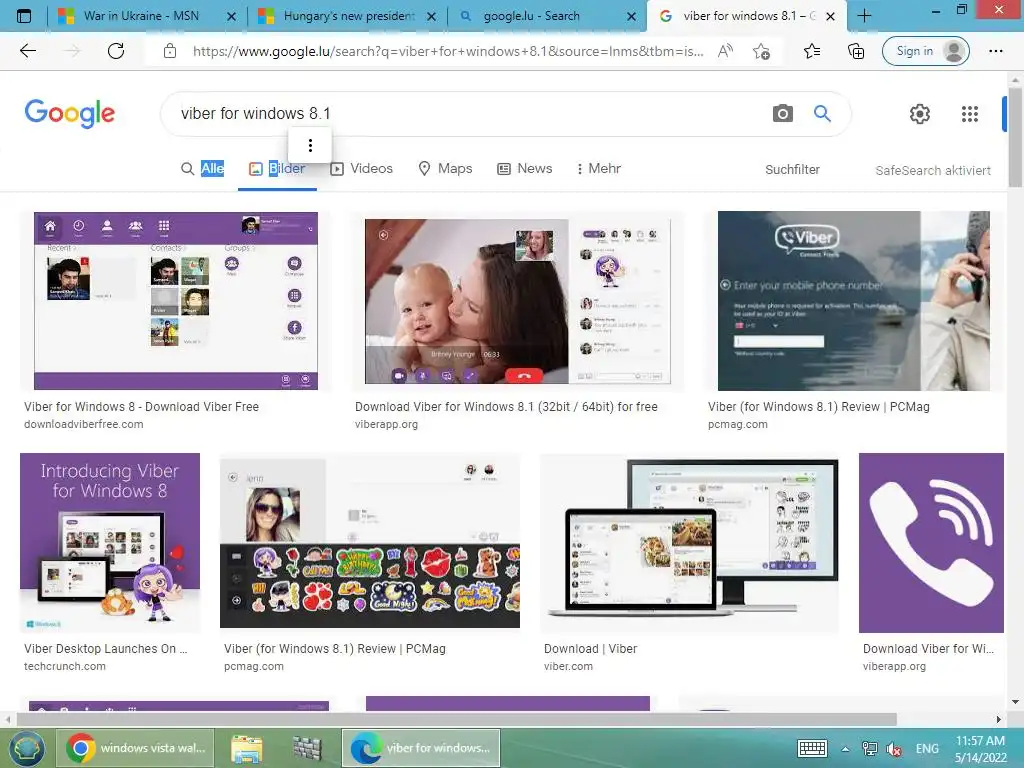Click the three-dot popup below search box
Screen dimensions: 1024x768
310,145
